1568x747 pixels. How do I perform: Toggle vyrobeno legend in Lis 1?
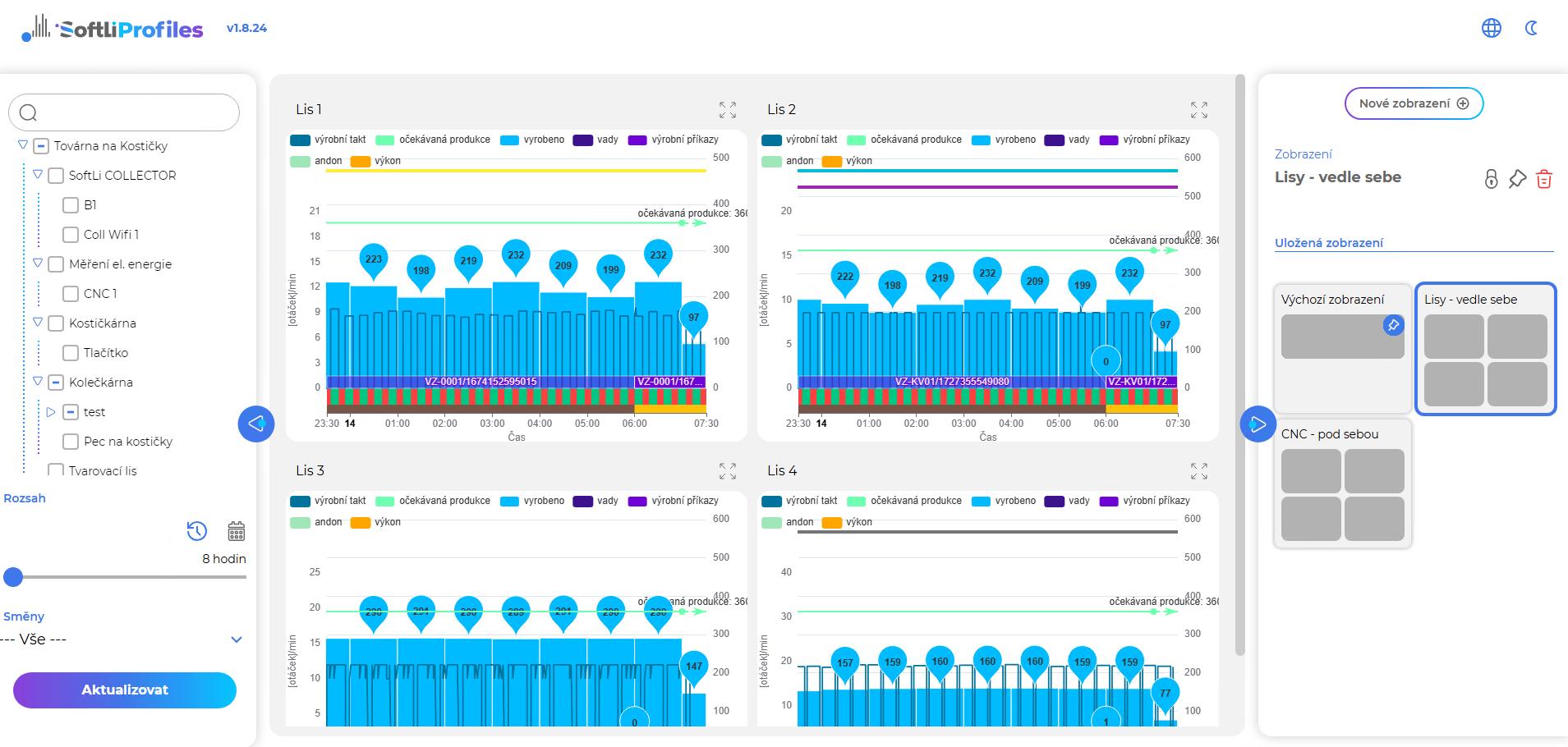pos(532,140)
